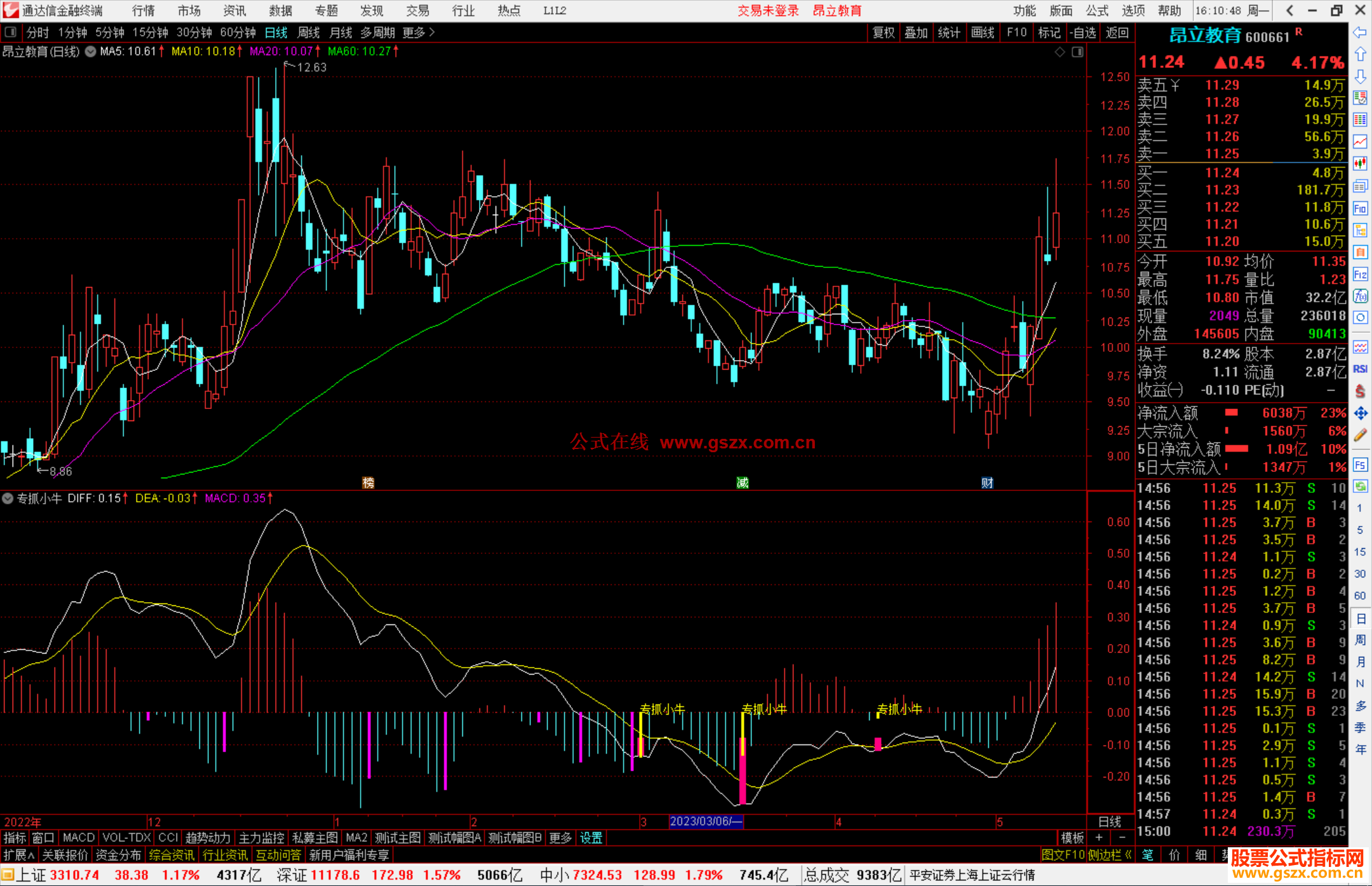Activate the four-way move arrows icon

coord(1360,413)
